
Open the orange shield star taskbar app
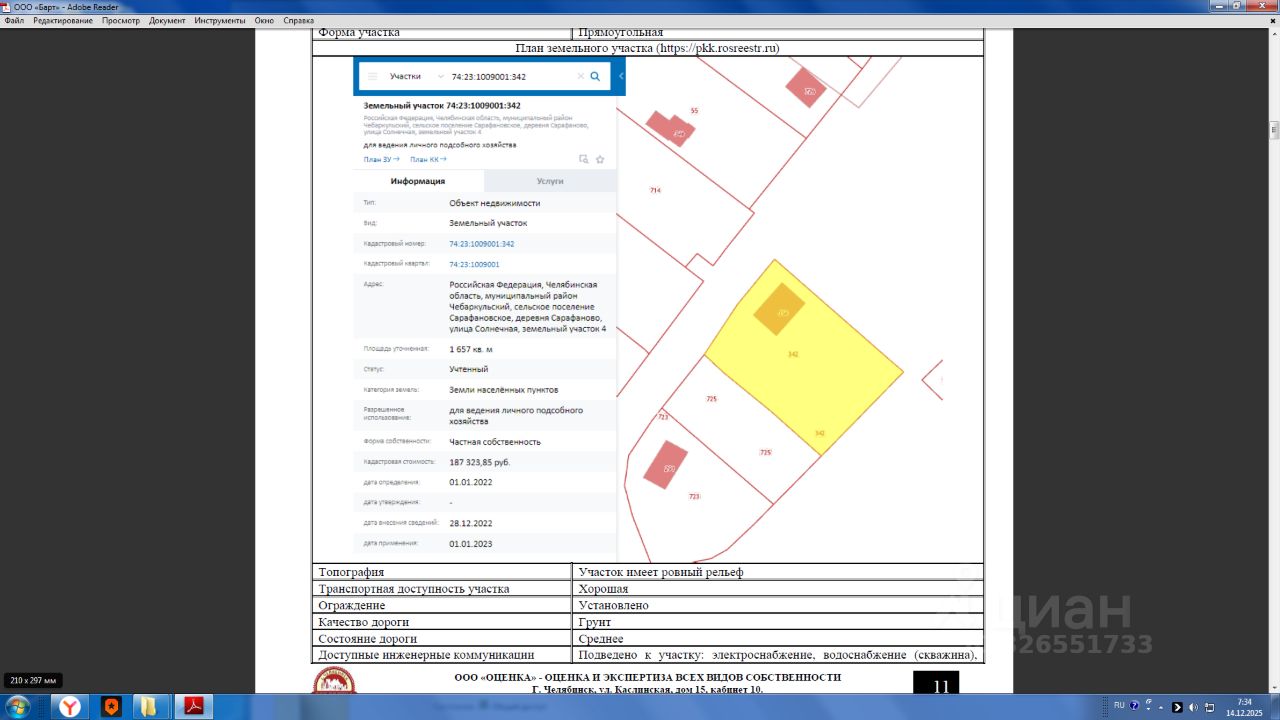point(112,707)
